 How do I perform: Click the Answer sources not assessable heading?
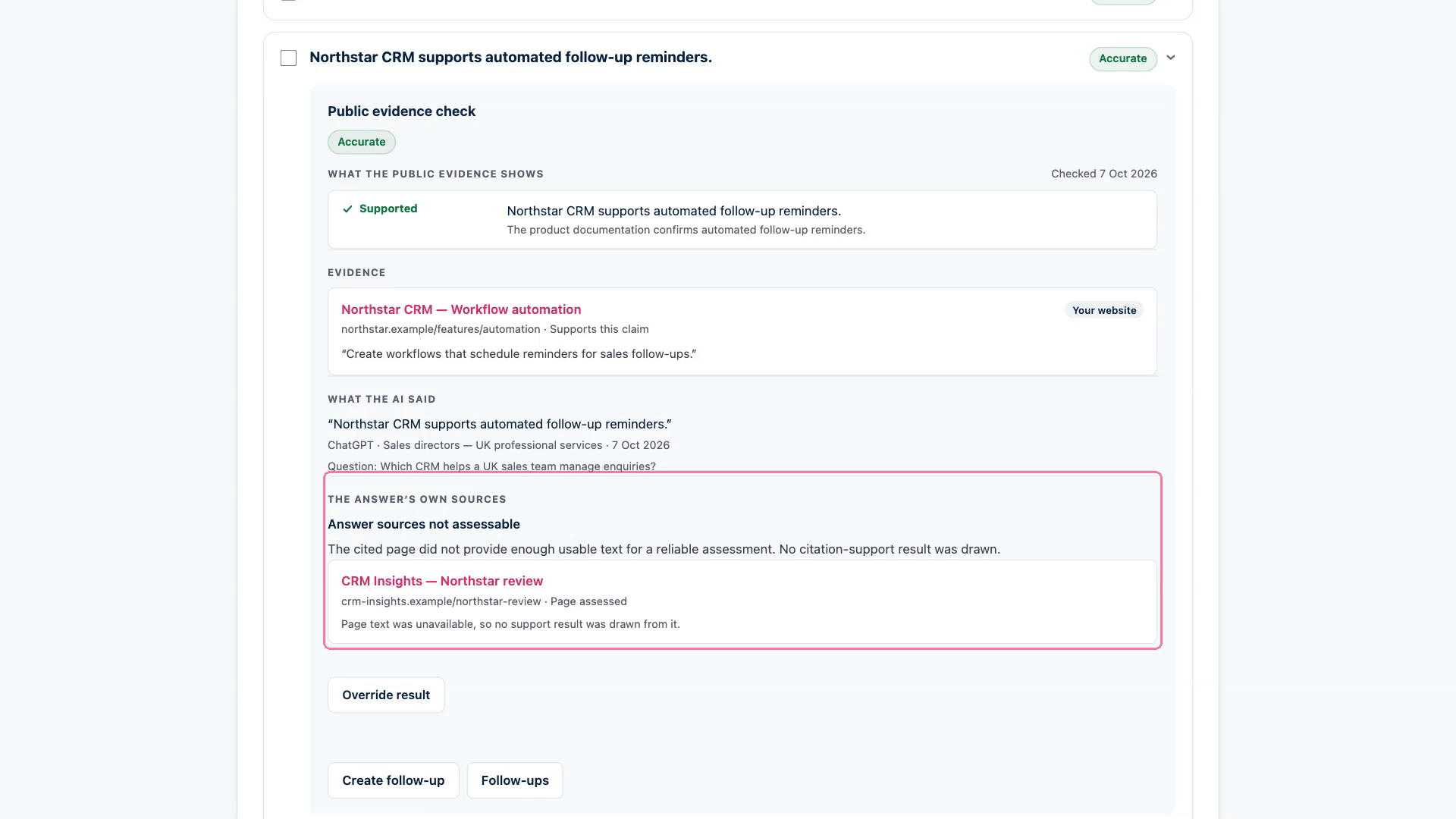424,524
